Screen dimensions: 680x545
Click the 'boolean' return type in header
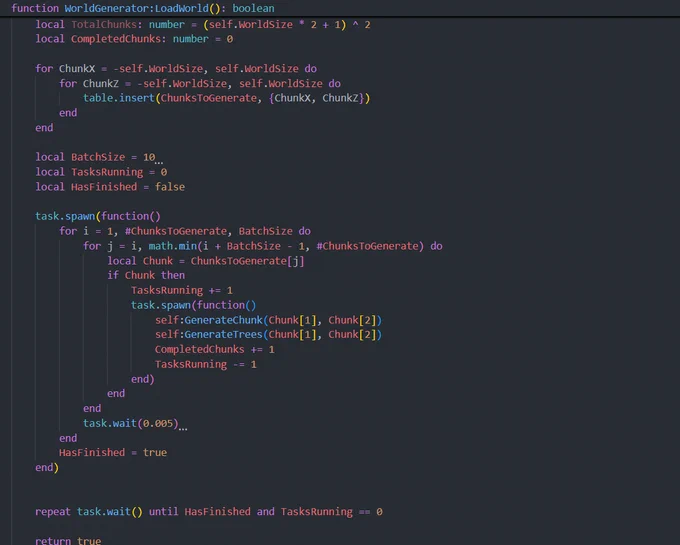(x=253, y=8)
